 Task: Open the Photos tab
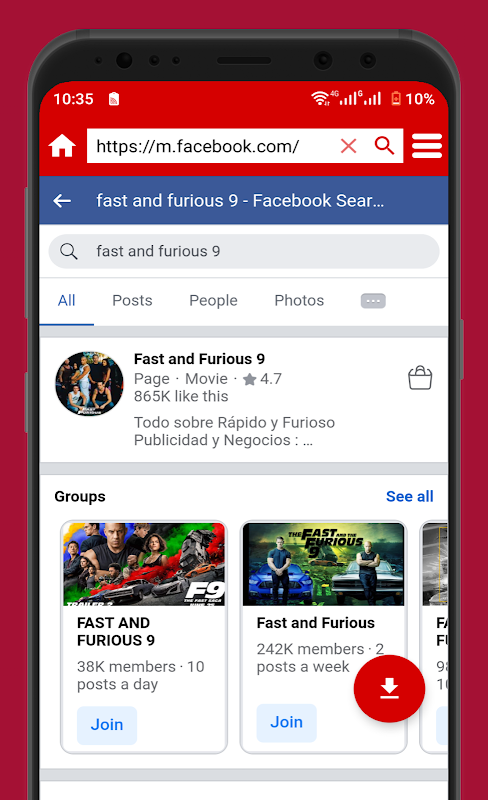(299, 301)
